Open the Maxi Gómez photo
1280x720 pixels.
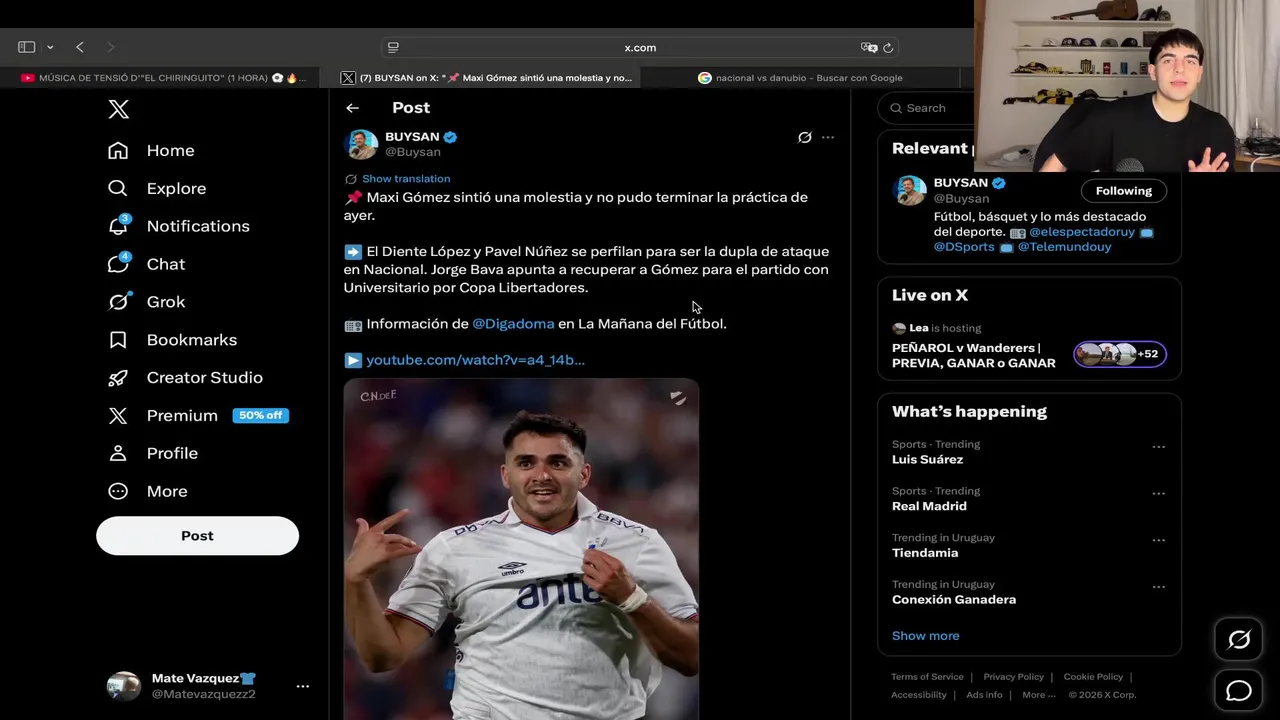click(x=521, y=549)
